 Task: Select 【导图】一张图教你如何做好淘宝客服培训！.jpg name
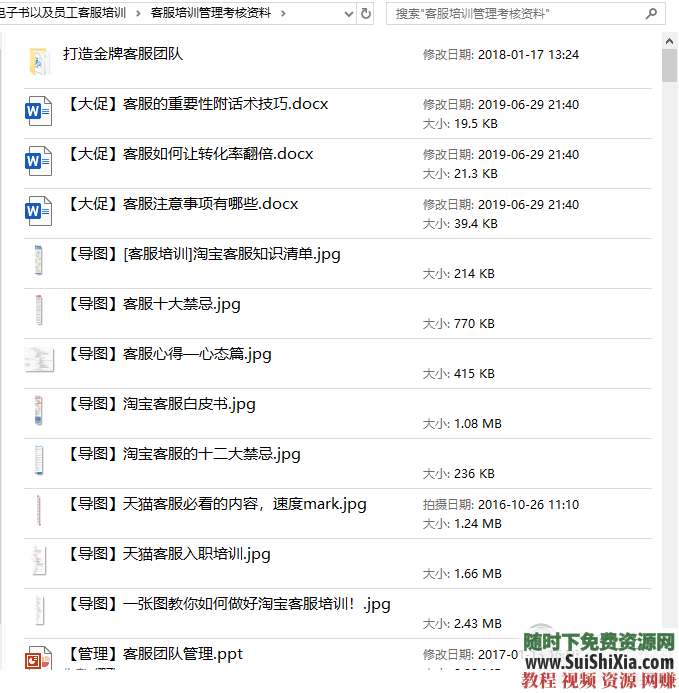(x=229, y=604)
